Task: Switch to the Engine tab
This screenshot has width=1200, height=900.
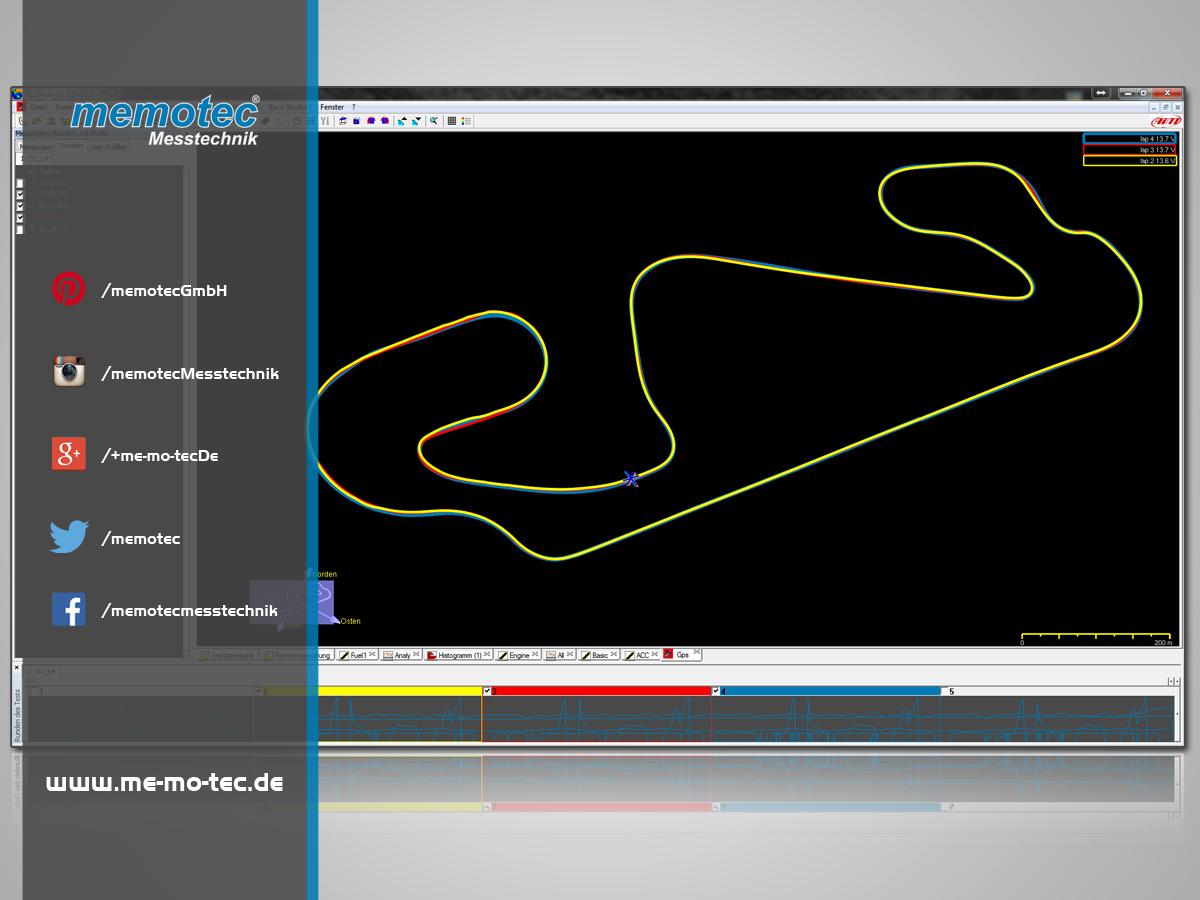Action: pos(519,655)
